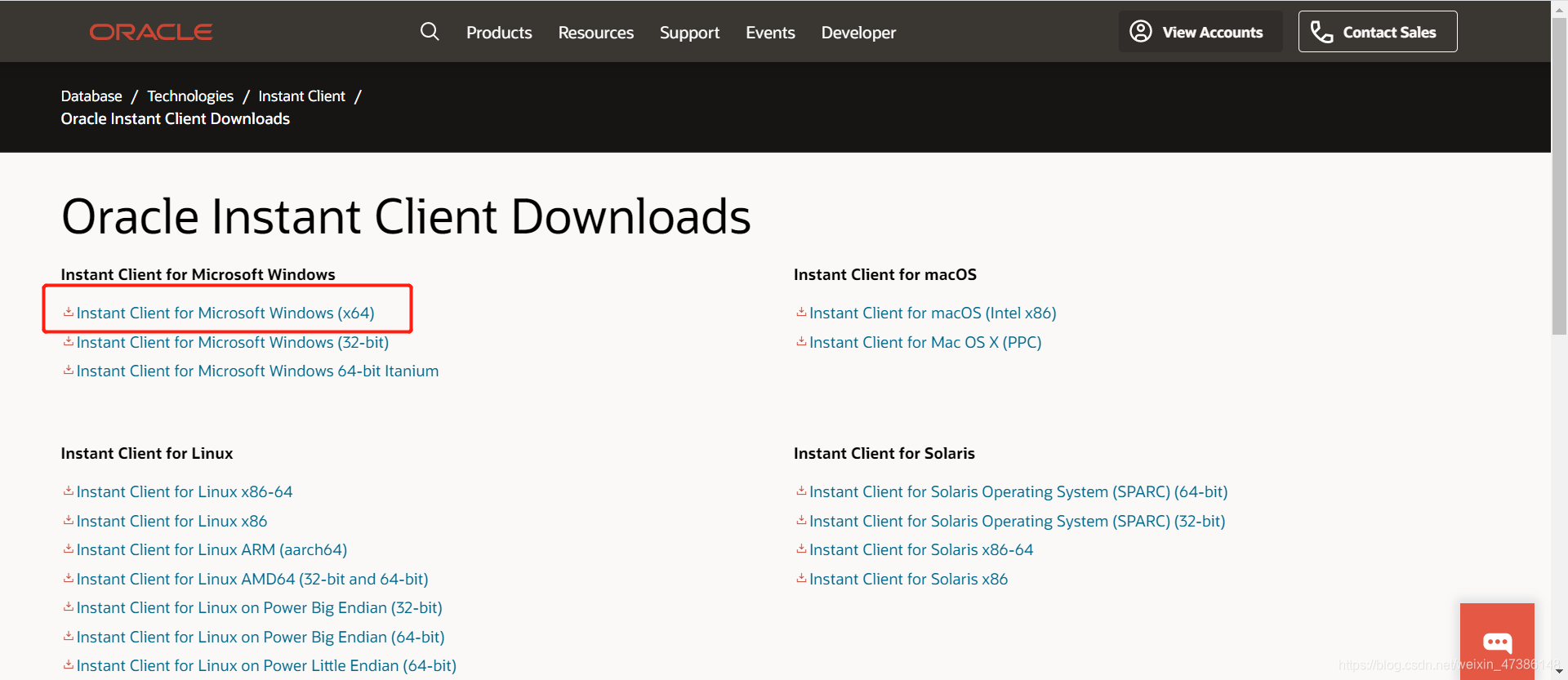Image resolution: width=1568 pixels, height=680 pixels.
Task: Click the scrollbar down arrow
Action: tap(1559, 671)
